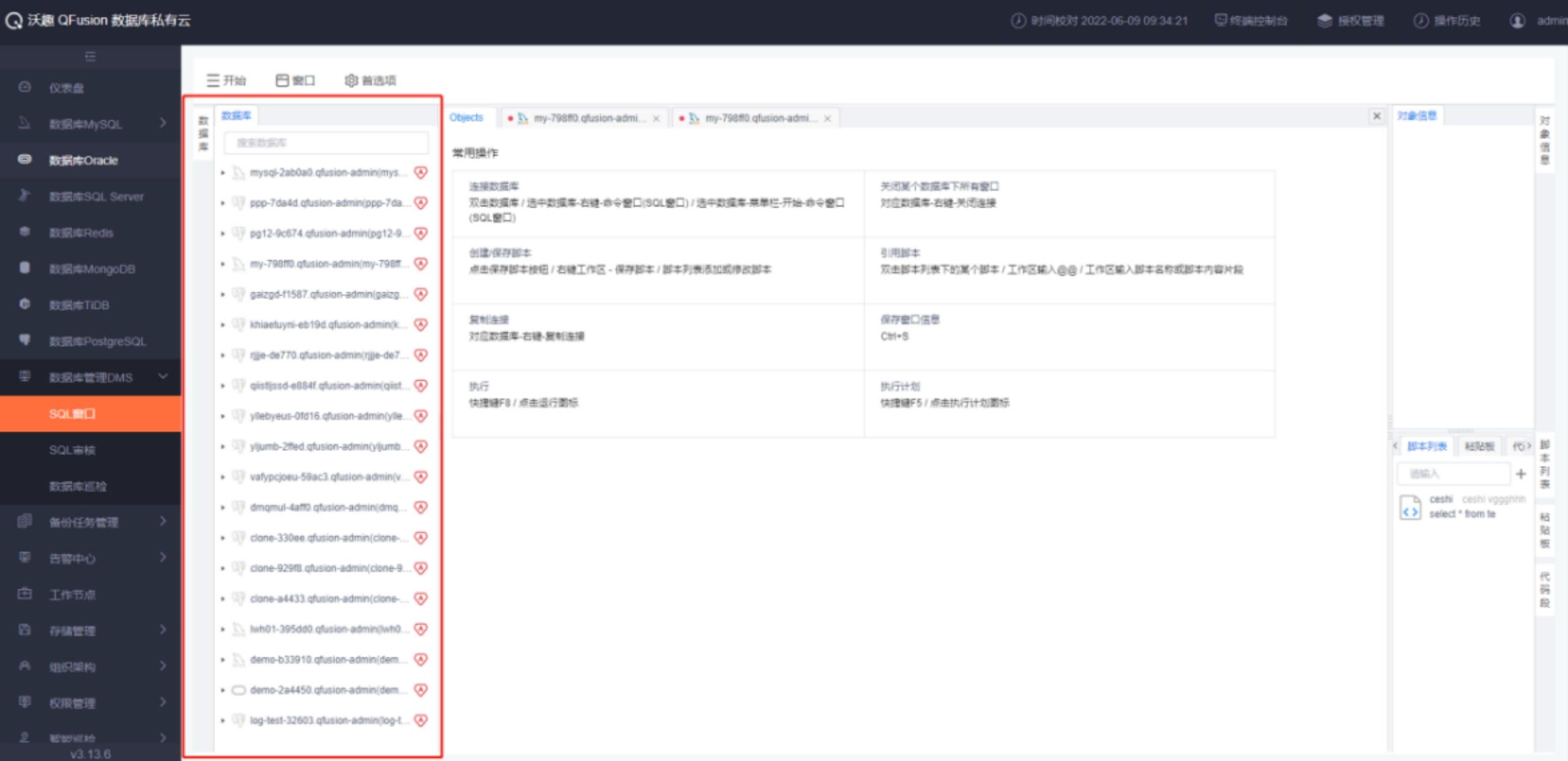Image resolution: width=1568 pixels, height=761 pixels.
Task: Click the 请输入 script search field
Action: click(1453, 474)
